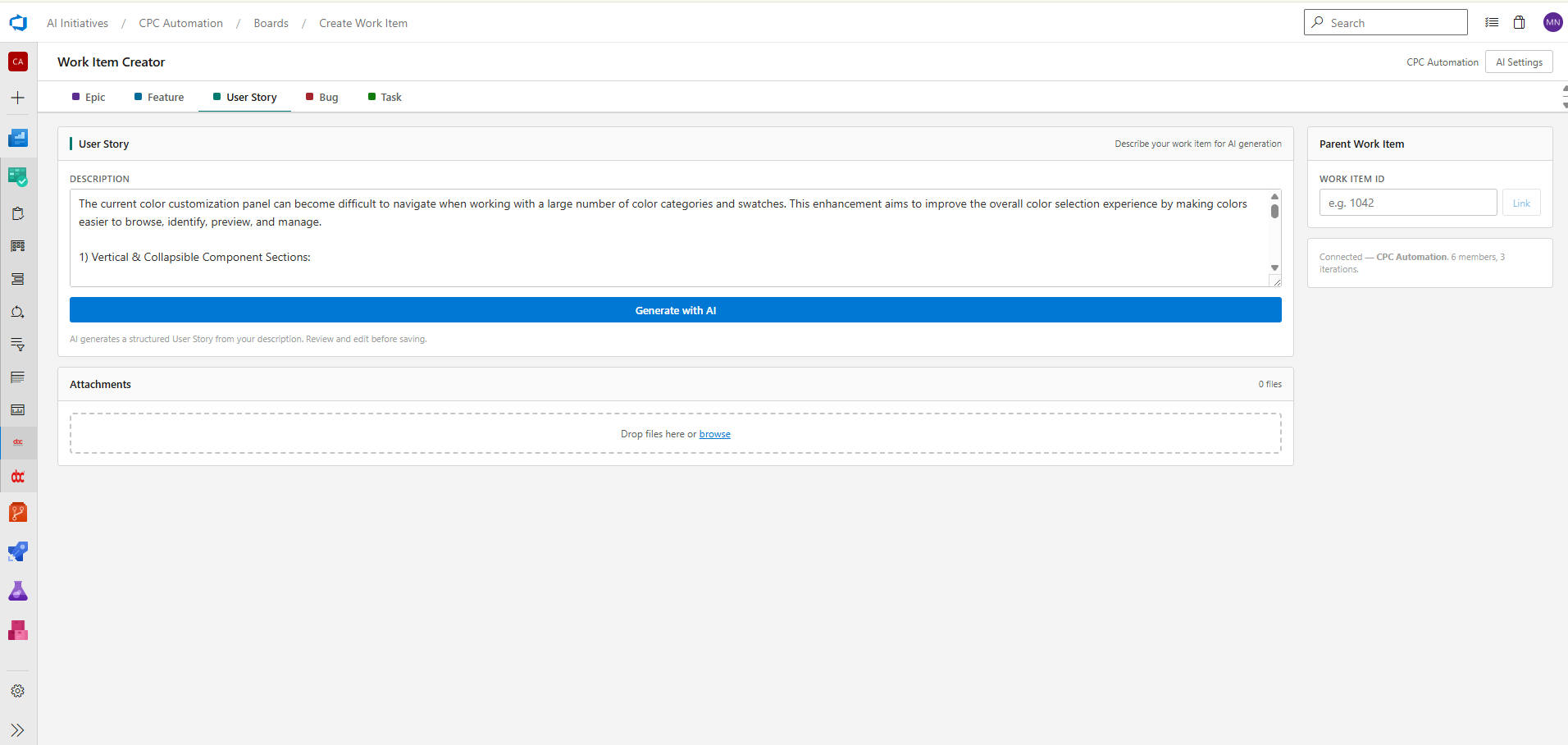Open the Repos hub icon
Viewport: 1568px width, 745px height.
click(18, 512)
